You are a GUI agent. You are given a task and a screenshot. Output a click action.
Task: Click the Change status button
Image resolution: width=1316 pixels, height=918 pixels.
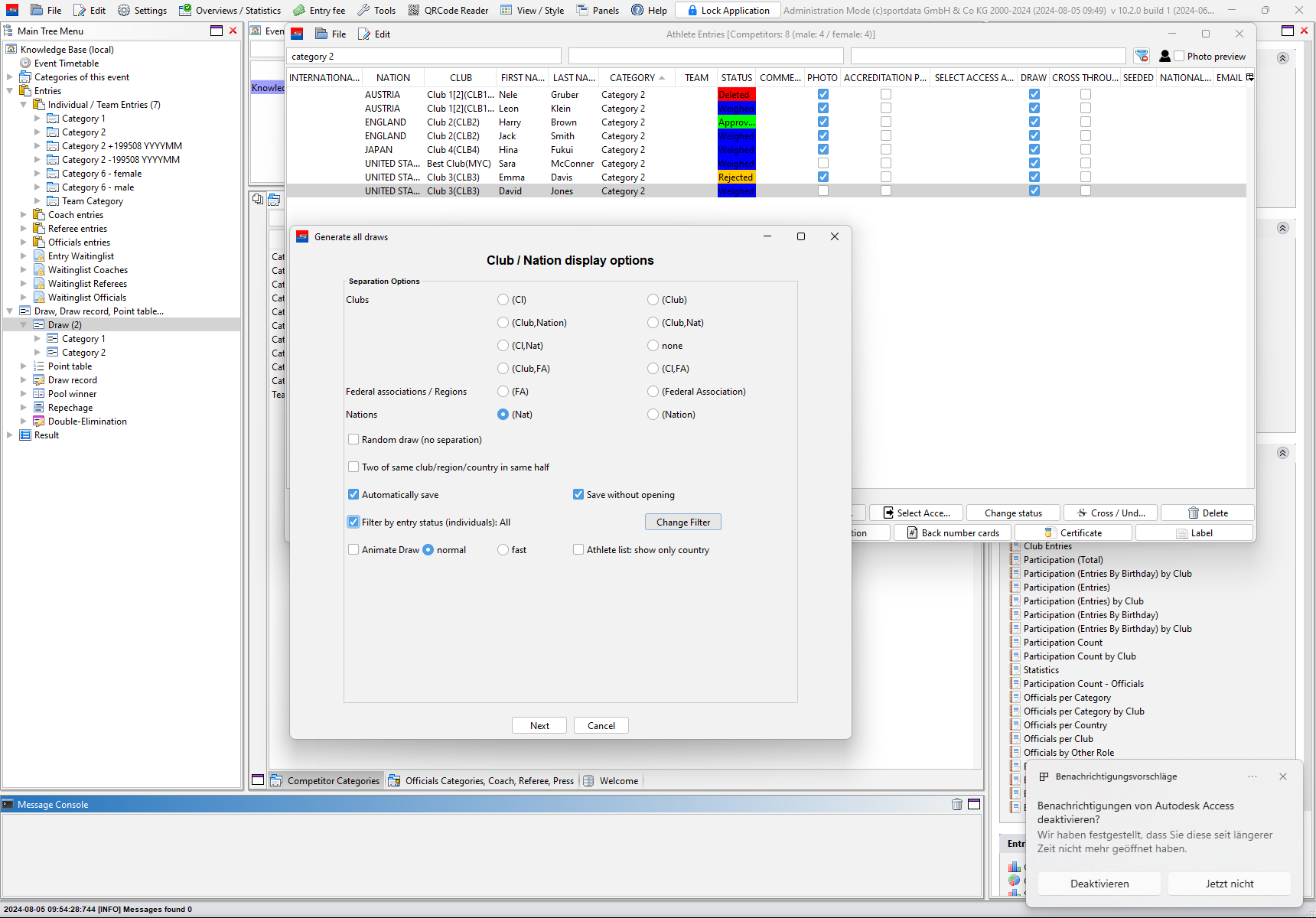click(1014, 513)
